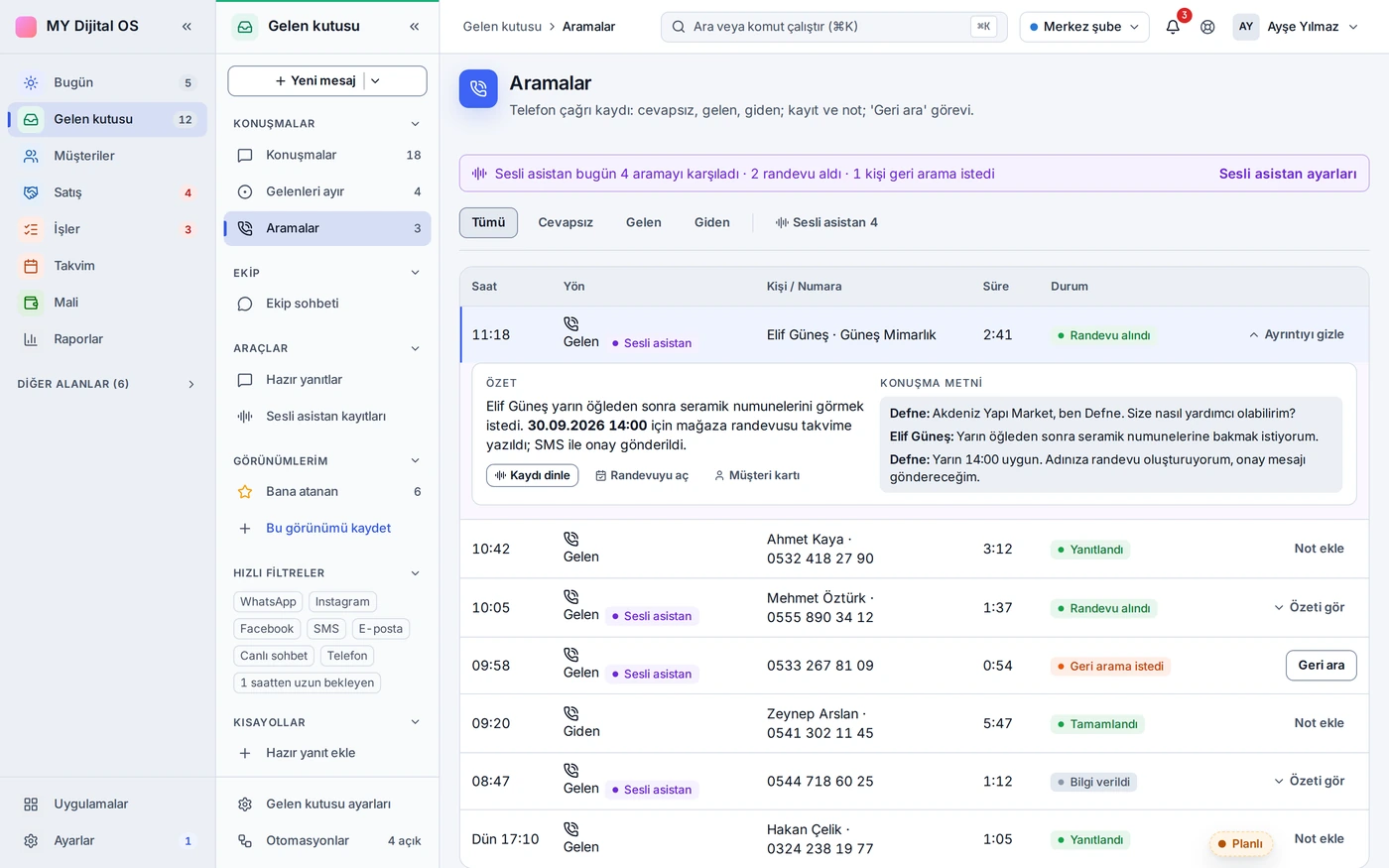Image resolution: width=1389 pixels, height=868 pixels.
Task: Expand DİĞER ALANLAR (6)
Action: [x=107, y=384]
